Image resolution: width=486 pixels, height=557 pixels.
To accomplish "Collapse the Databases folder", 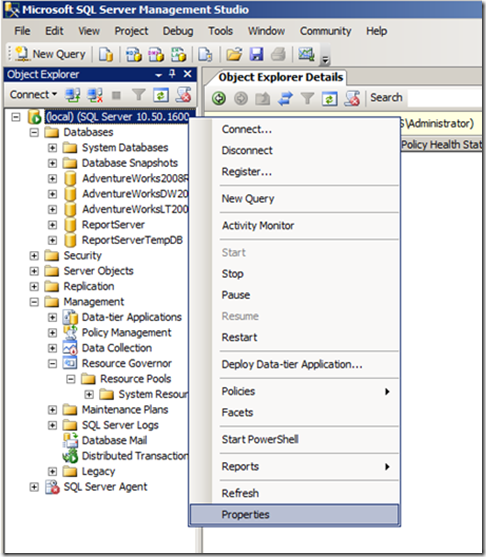I will (x=34, y=133).
